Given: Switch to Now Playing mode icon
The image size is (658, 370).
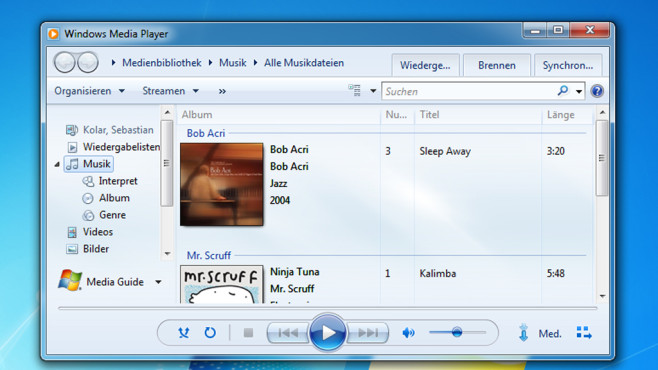Looking at the screenshot, I should click(x=584, y=333).
